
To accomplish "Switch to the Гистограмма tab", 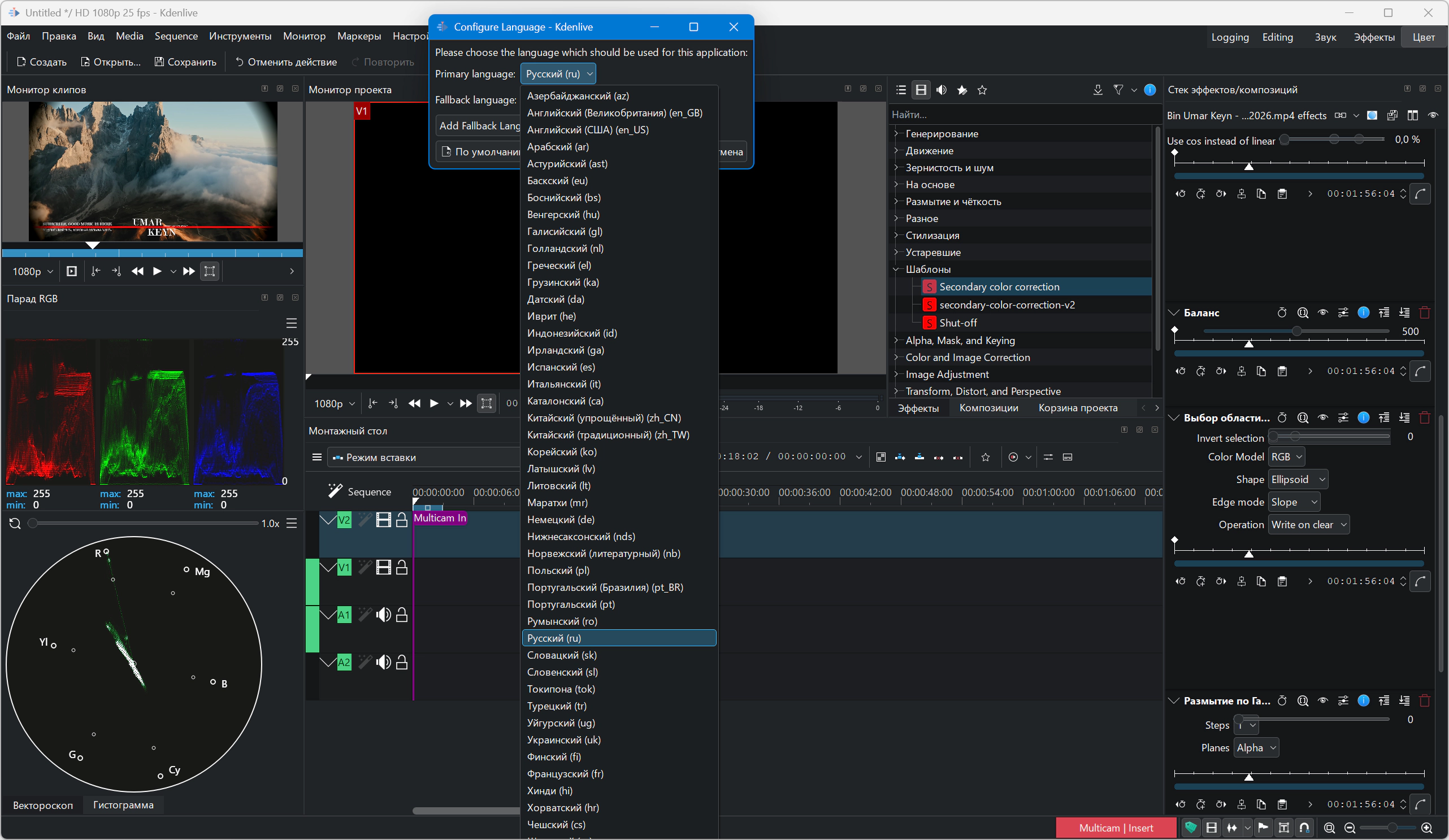I will click(x=123, y=805).
